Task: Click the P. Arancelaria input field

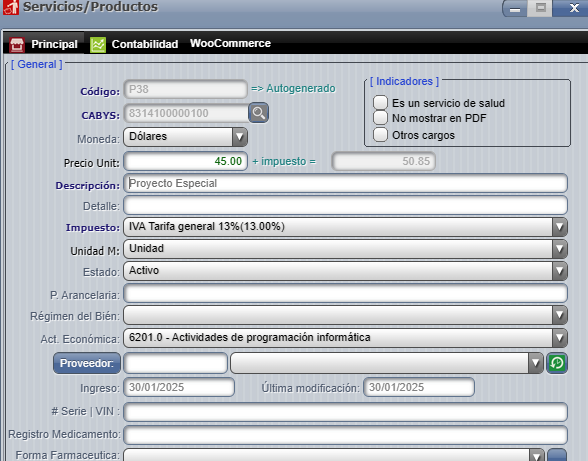Action: [345, 293]
